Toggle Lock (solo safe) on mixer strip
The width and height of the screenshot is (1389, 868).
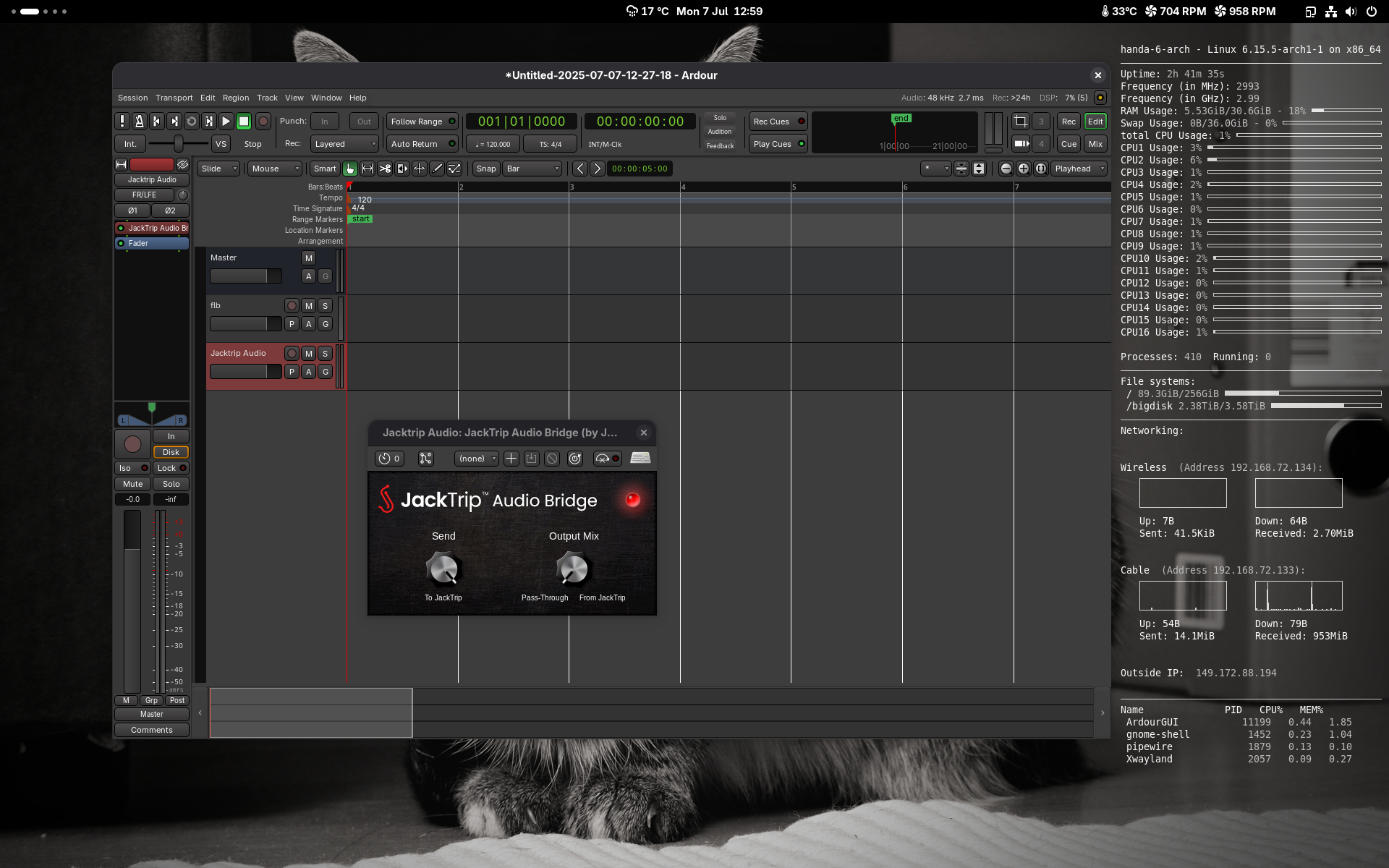(171, 468)
